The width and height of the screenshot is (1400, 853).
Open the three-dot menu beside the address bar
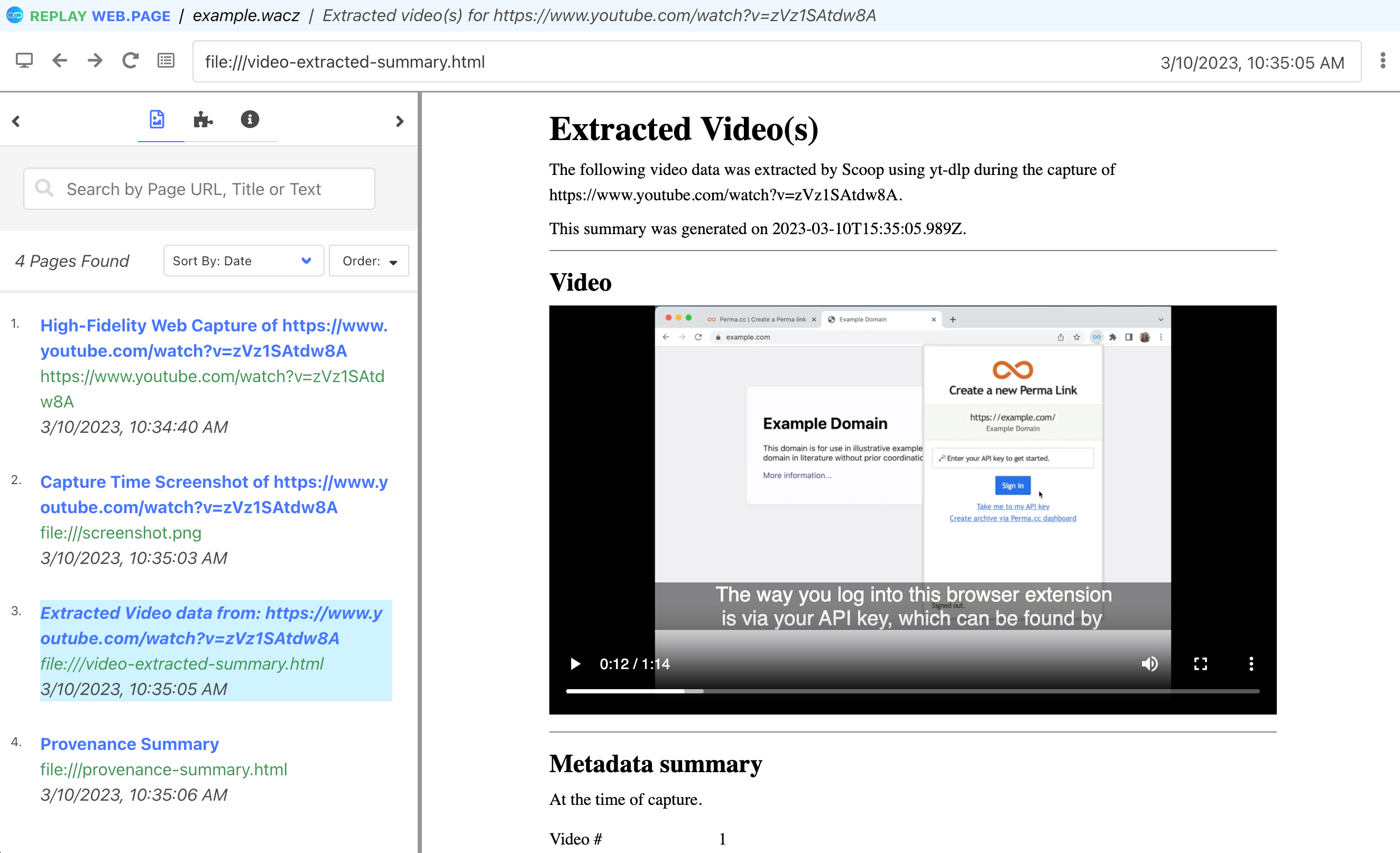1383,61
